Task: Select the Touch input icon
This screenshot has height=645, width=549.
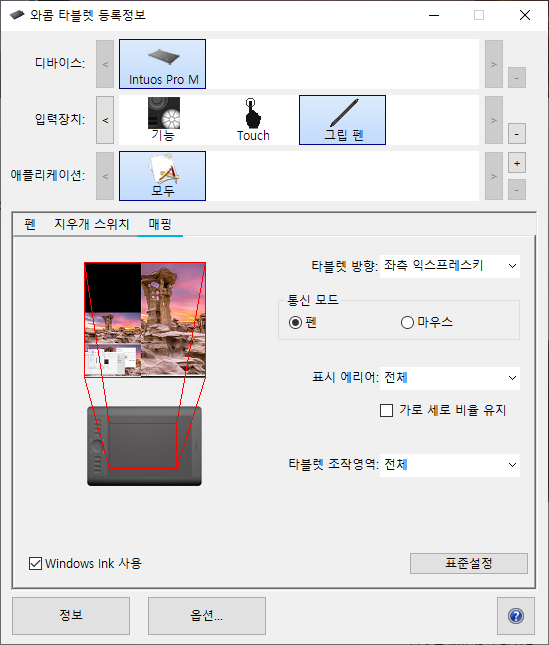Action: coord(253,120)
